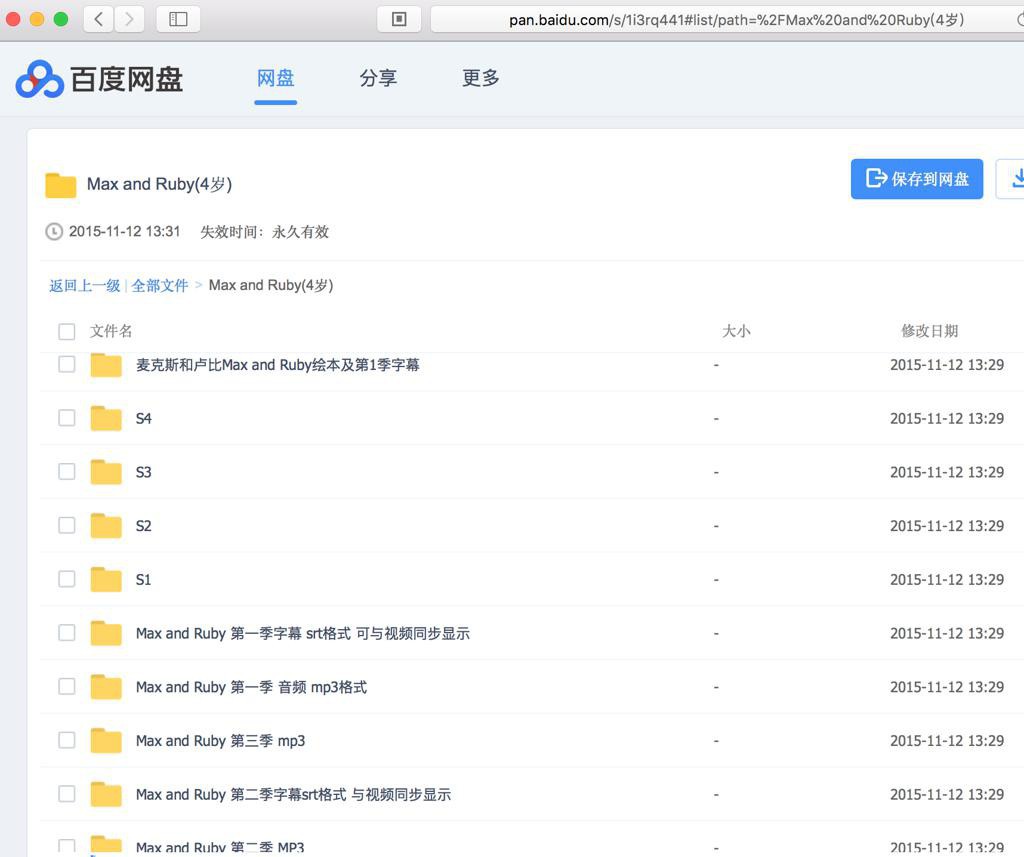Image resolution: width=1024 pixels, height=857 pixels.
Task: Check the box for 麦克斯和卢比 绘本 folder
Action: pyautogui.click(x=67, y=364)
